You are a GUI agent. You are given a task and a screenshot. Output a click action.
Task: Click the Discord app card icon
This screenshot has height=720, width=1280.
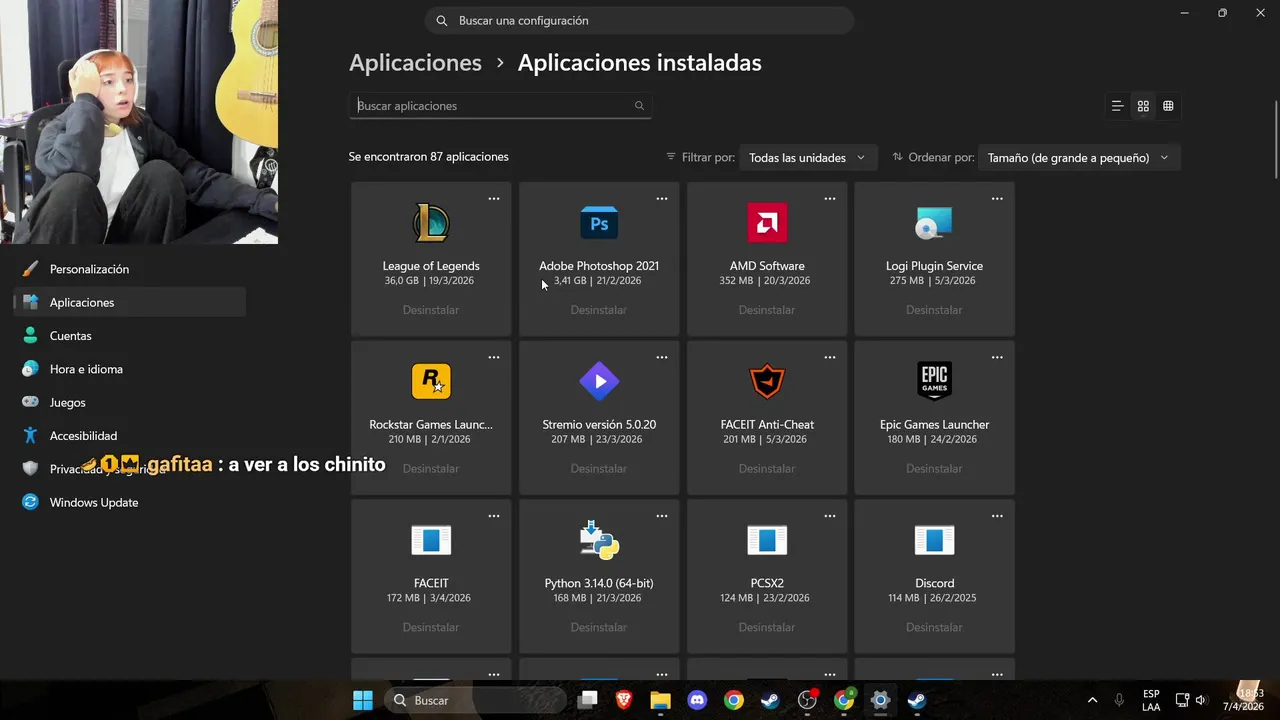tap(934, 540)
